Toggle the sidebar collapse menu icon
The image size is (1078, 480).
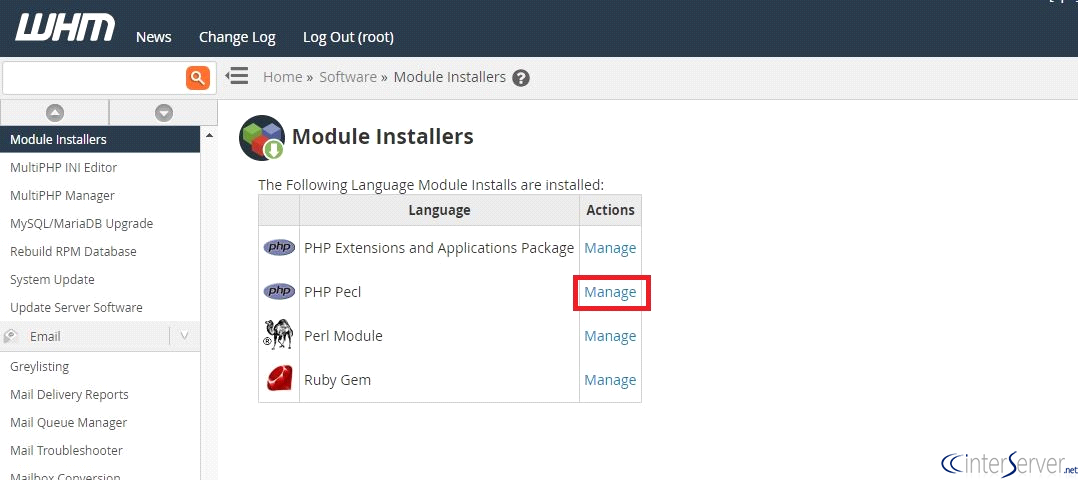tap(236, 76)
